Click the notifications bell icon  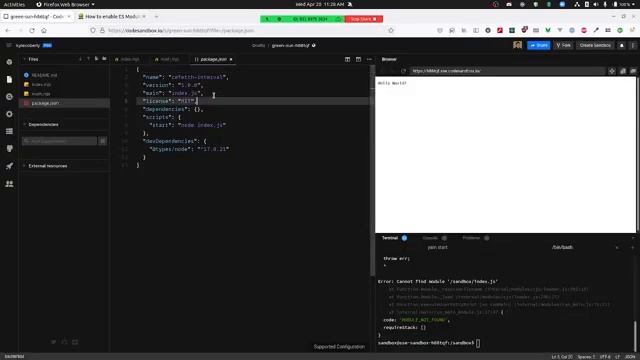622,45
